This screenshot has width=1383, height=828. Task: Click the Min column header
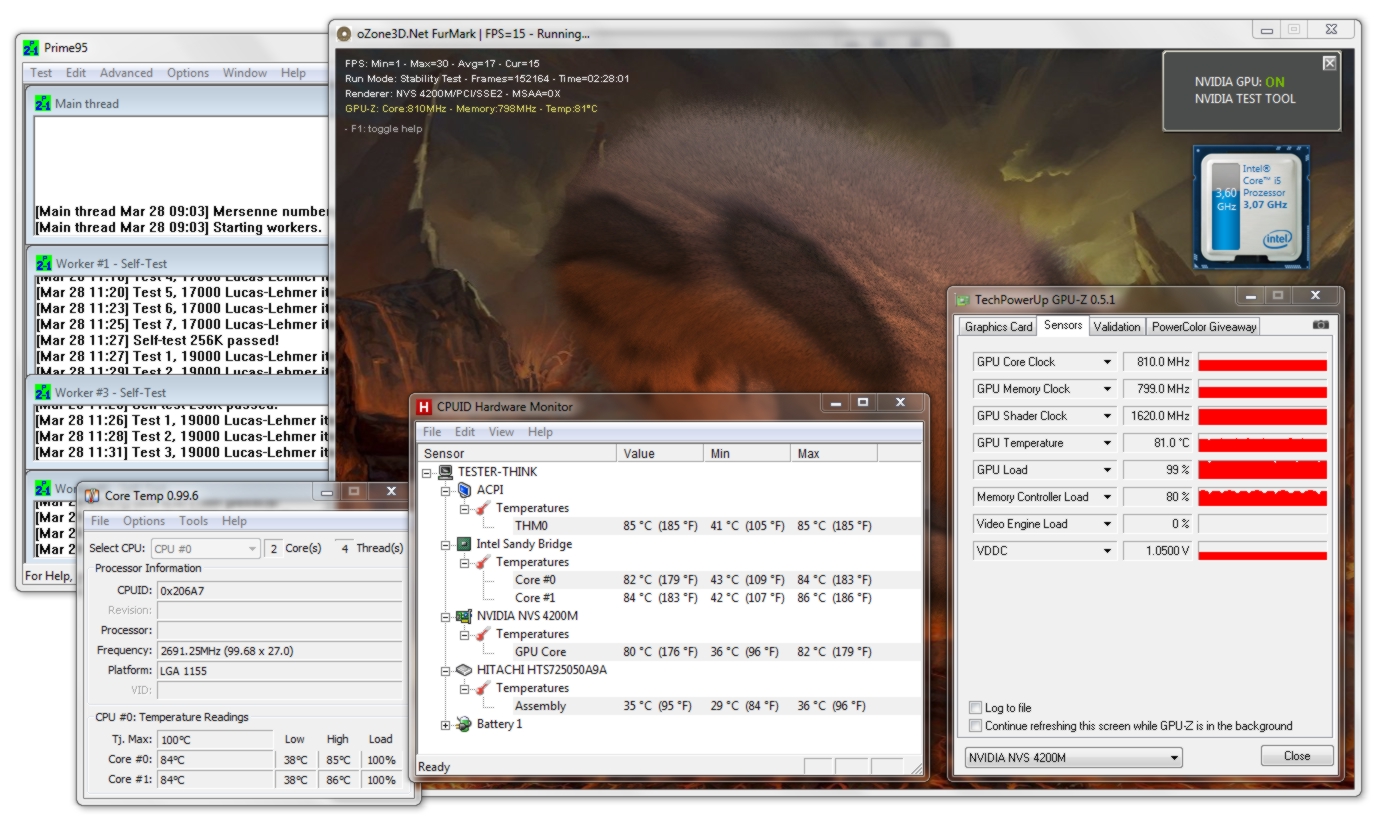(x=747, y=453)
